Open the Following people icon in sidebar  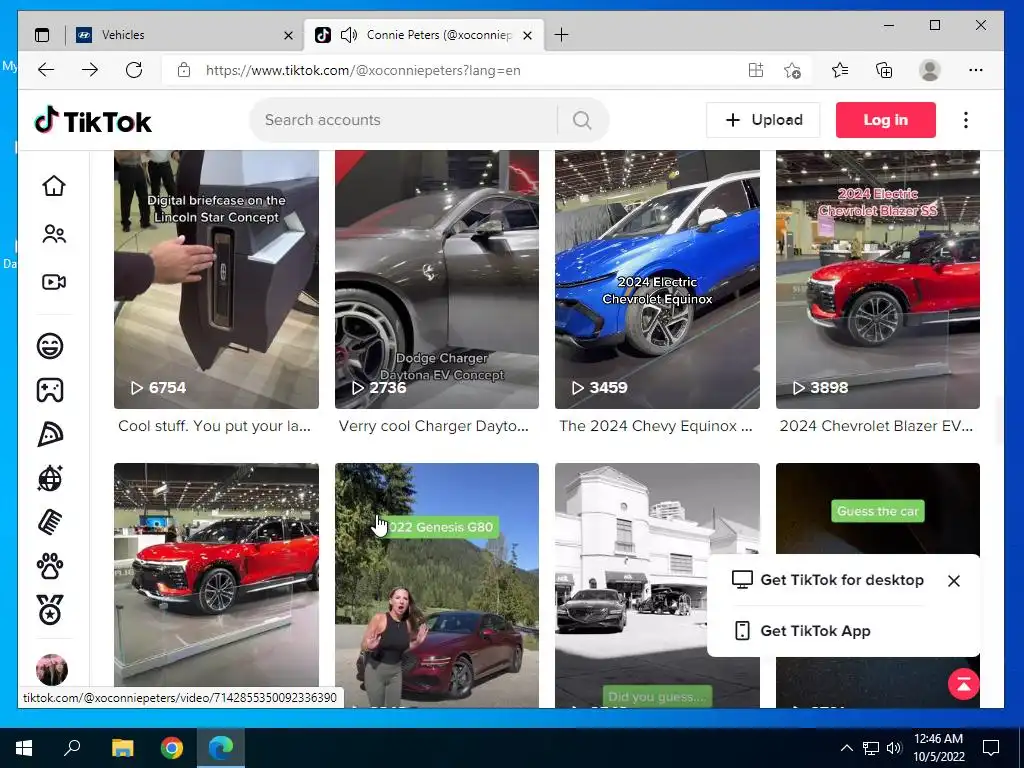coord(54,234)
